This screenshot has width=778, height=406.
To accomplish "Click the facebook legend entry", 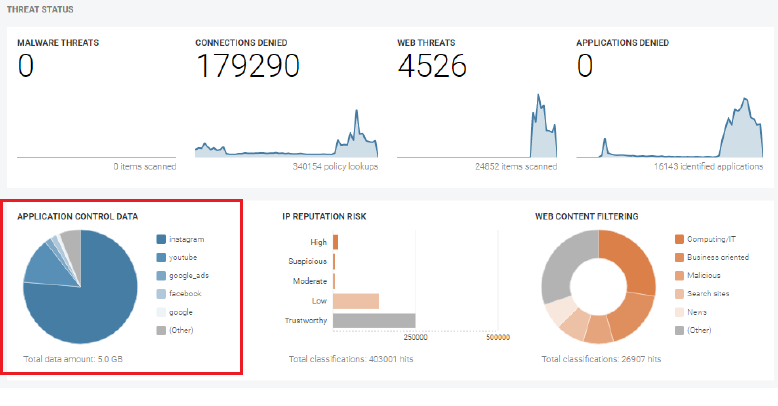I will pyautogui.click(x=187, y=294).
